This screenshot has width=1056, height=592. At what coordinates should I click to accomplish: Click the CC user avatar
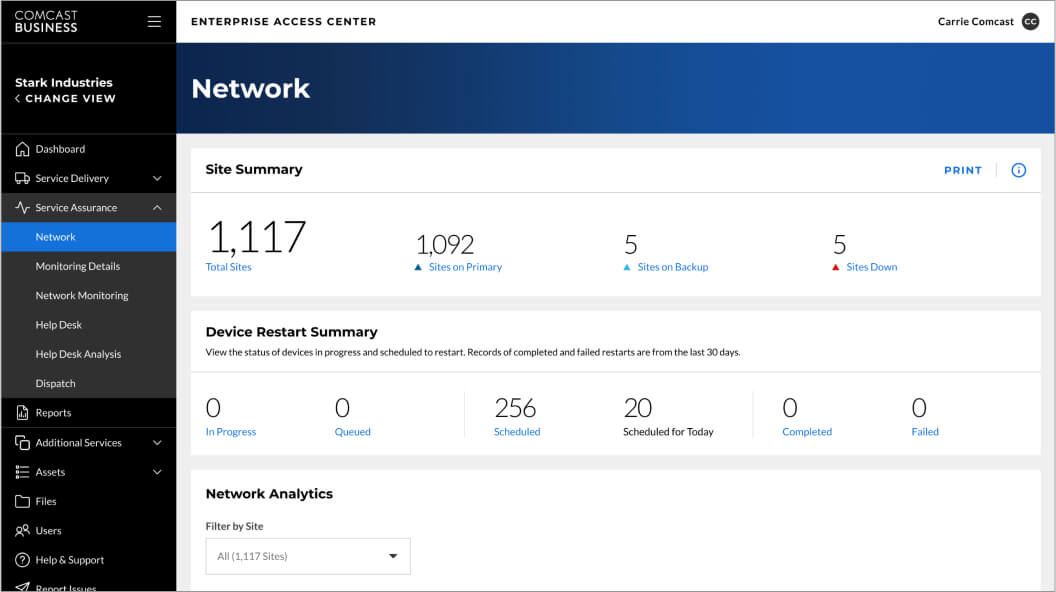(1030, 21)
